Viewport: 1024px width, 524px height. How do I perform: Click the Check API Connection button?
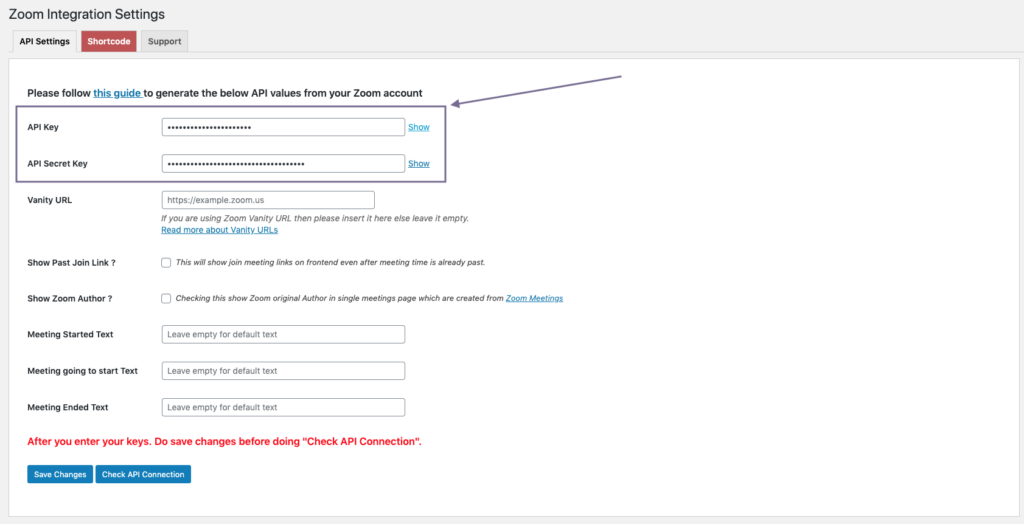click(143, 474)
